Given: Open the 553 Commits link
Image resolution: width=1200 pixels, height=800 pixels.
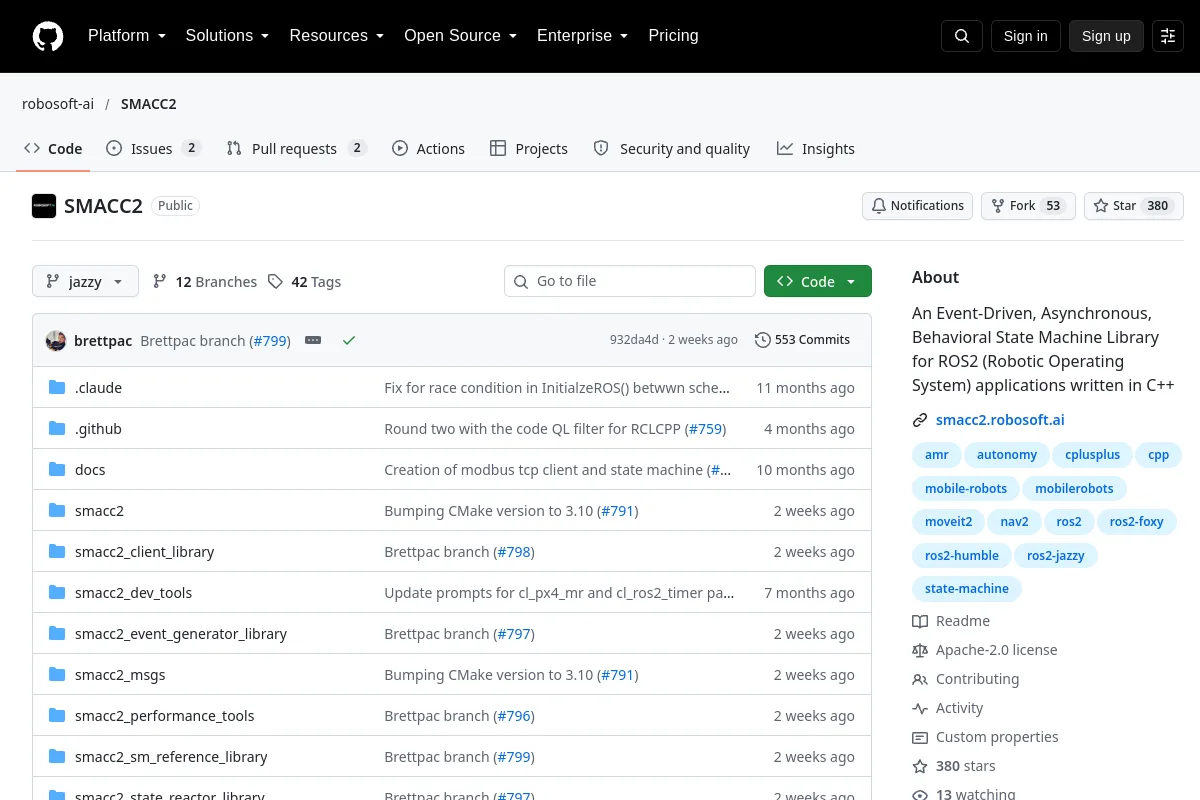Looking at the screenshot, I should pos(802,340).
